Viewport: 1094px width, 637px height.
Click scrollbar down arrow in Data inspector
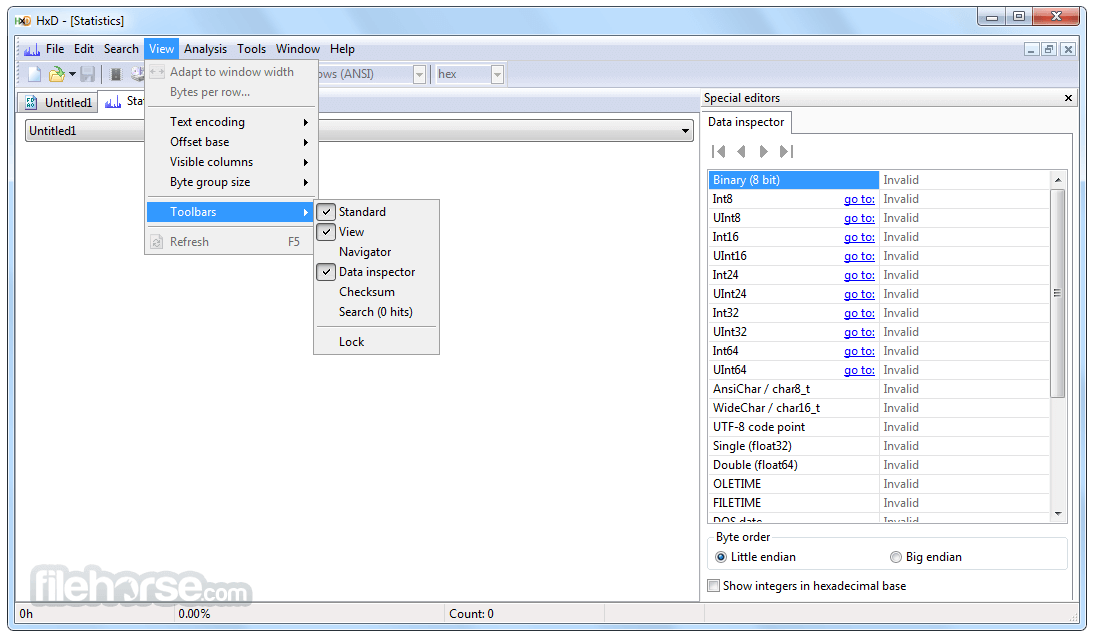[x=1058, y=514]
